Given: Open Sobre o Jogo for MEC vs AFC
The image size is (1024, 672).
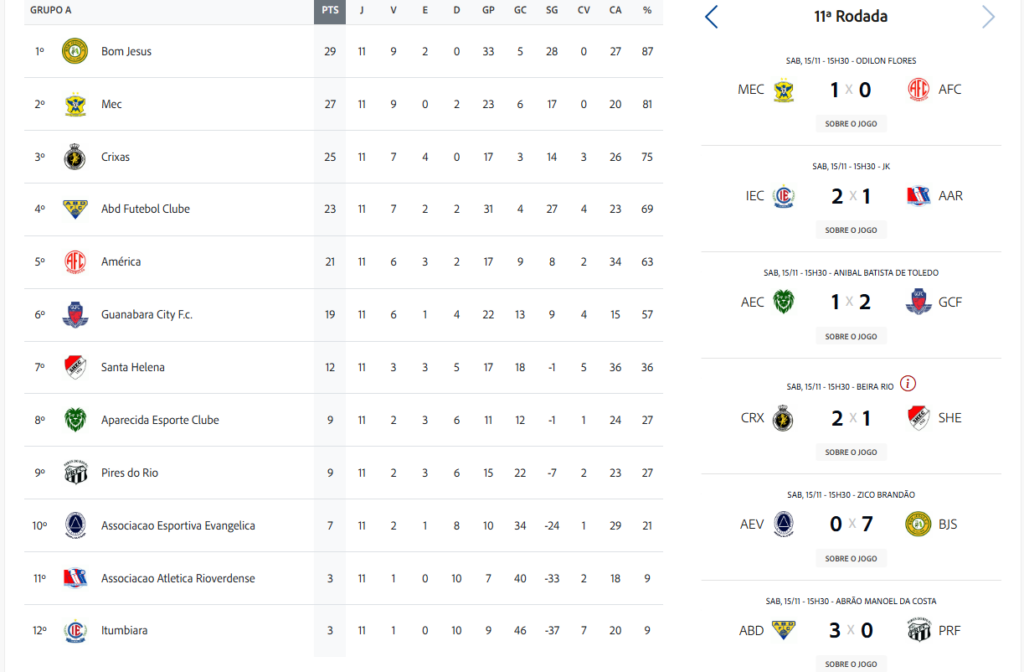Looking at the screenshot, I should click(850, 123).
